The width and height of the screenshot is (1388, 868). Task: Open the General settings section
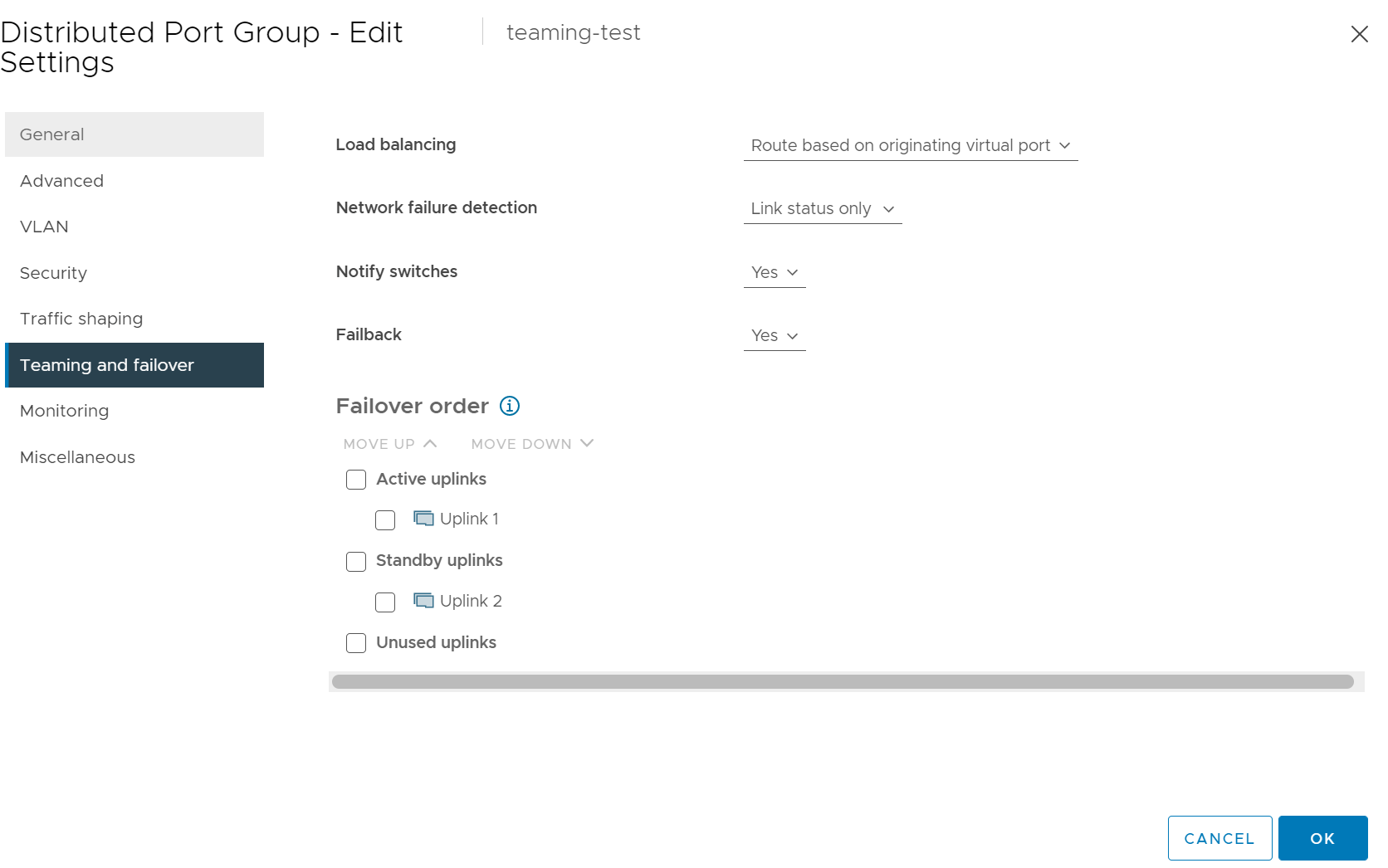coord(134,134)
